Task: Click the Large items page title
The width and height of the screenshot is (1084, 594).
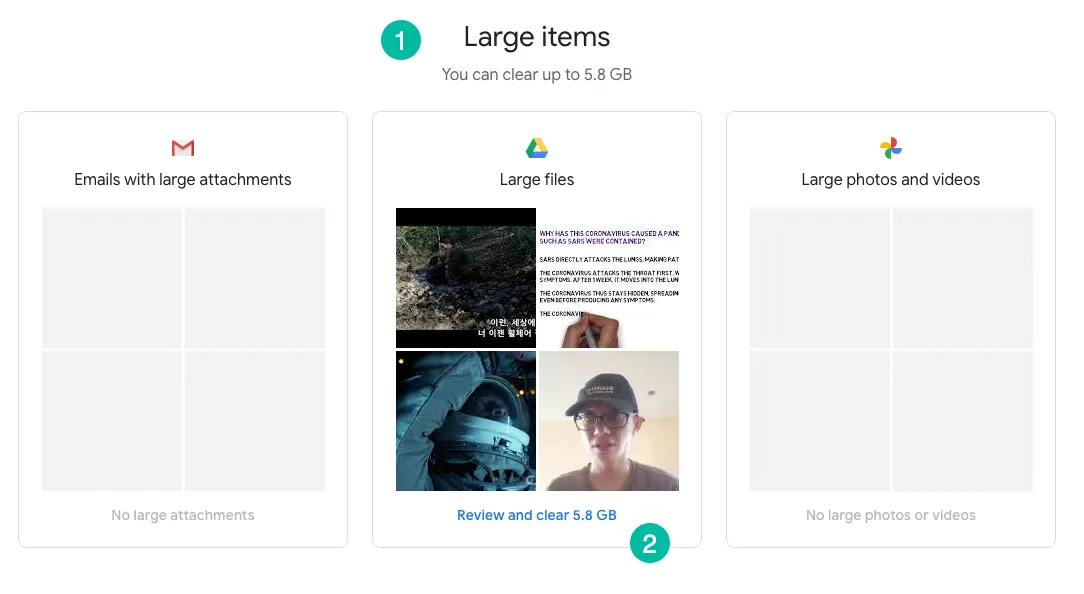Action: [536, 37]
